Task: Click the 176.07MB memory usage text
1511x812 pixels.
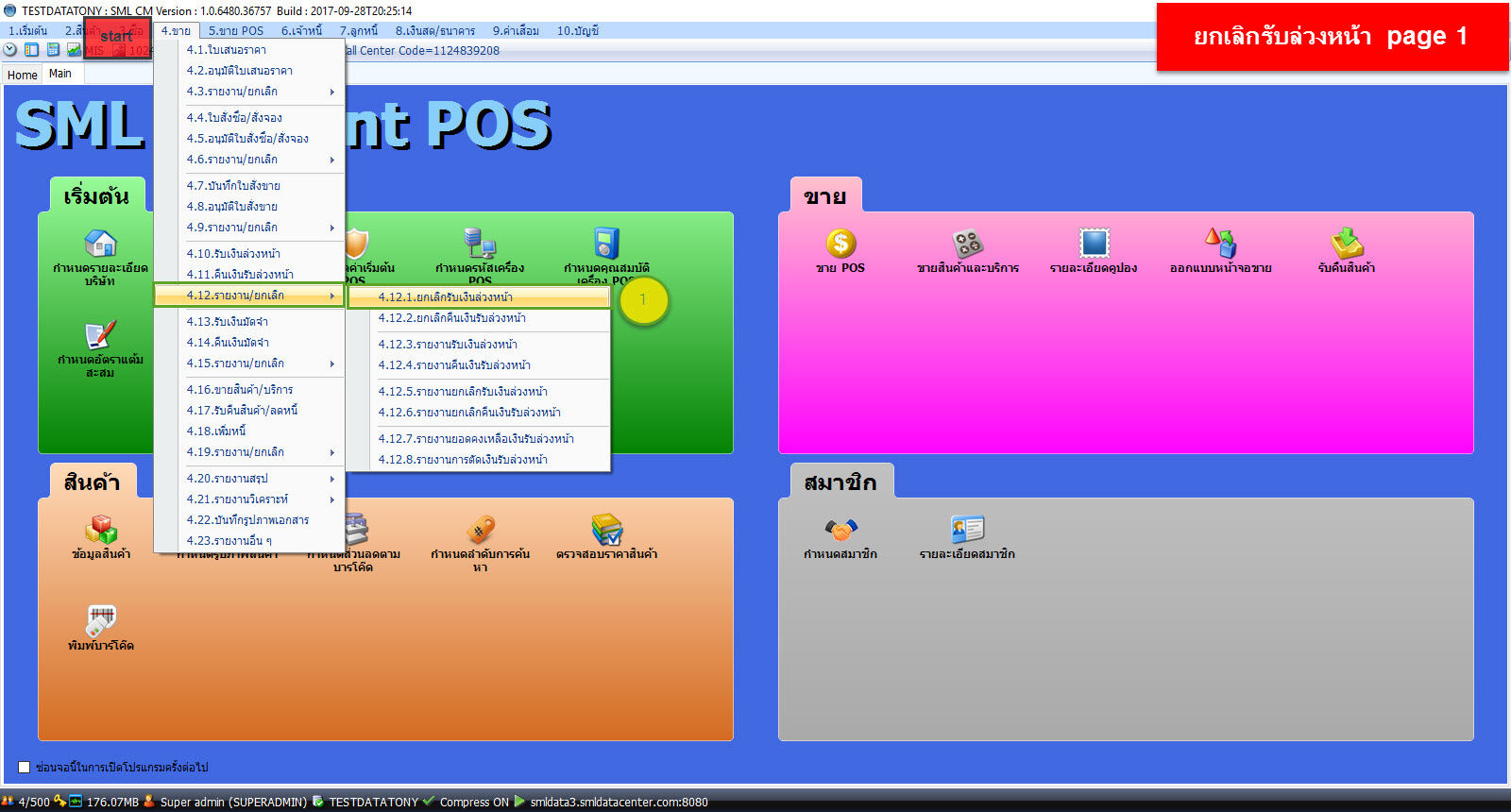Action: click(112, 803)
